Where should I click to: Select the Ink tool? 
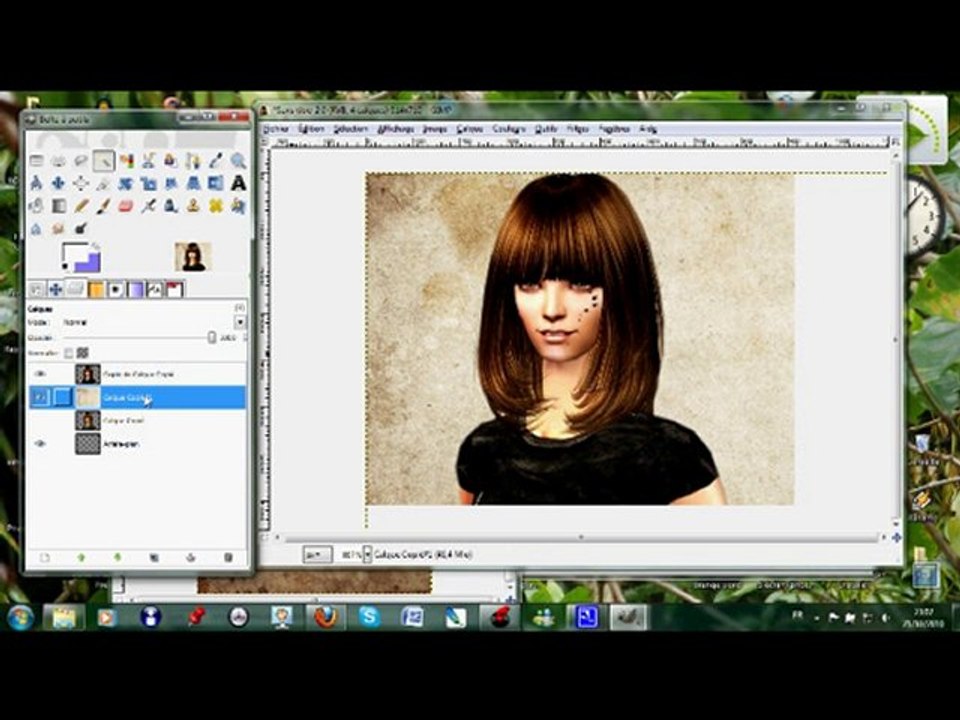[x=171, y=206]
